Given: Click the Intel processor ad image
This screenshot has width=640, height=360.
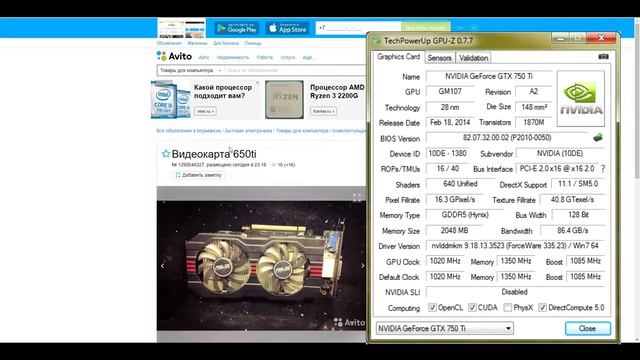Looking at the screenshot, I should (x=171, y=100).
